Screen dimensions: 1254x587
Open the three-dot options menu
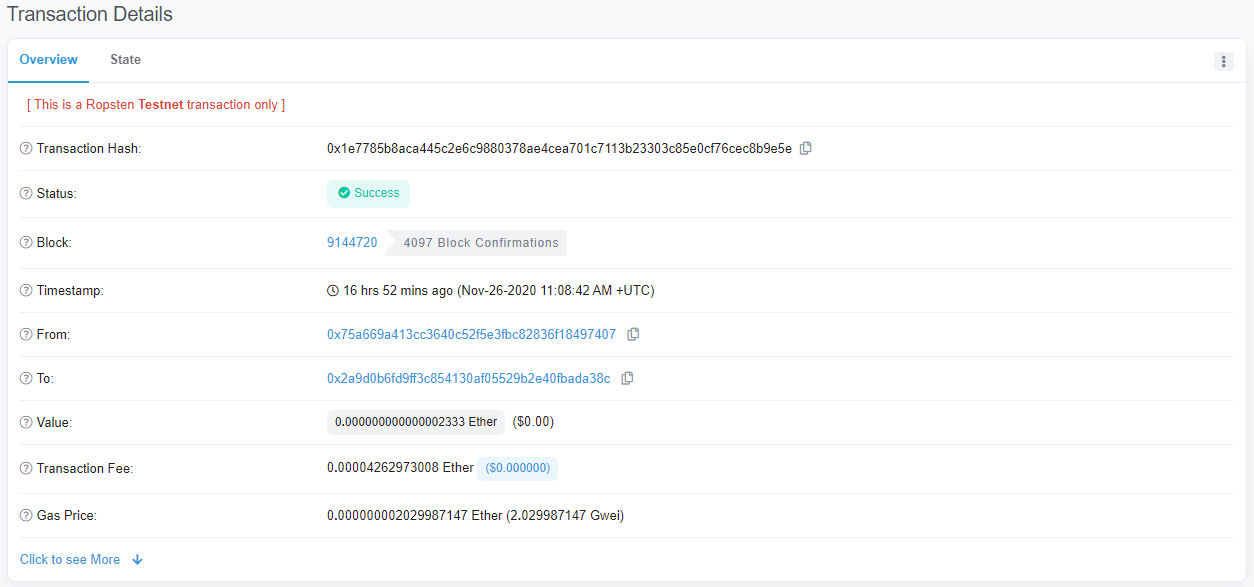pyautogui.click(x=1223, y=61)
